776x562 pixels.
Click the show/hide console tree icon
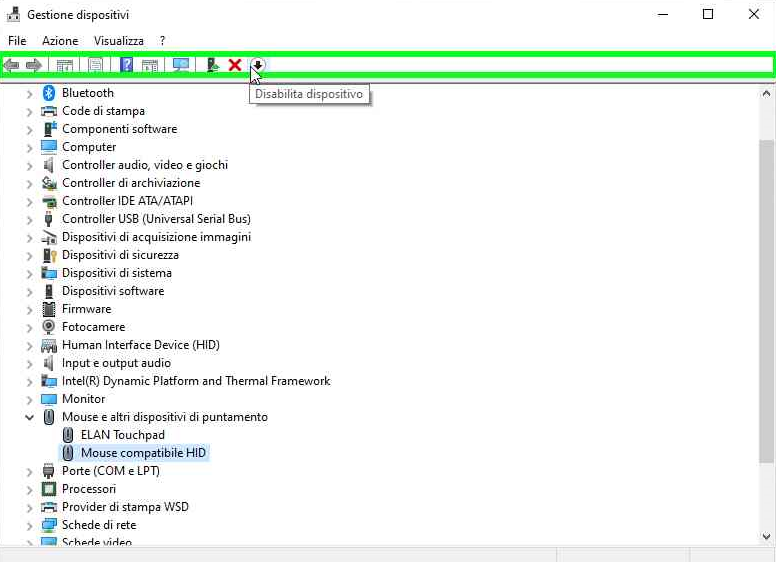(65, 65)
